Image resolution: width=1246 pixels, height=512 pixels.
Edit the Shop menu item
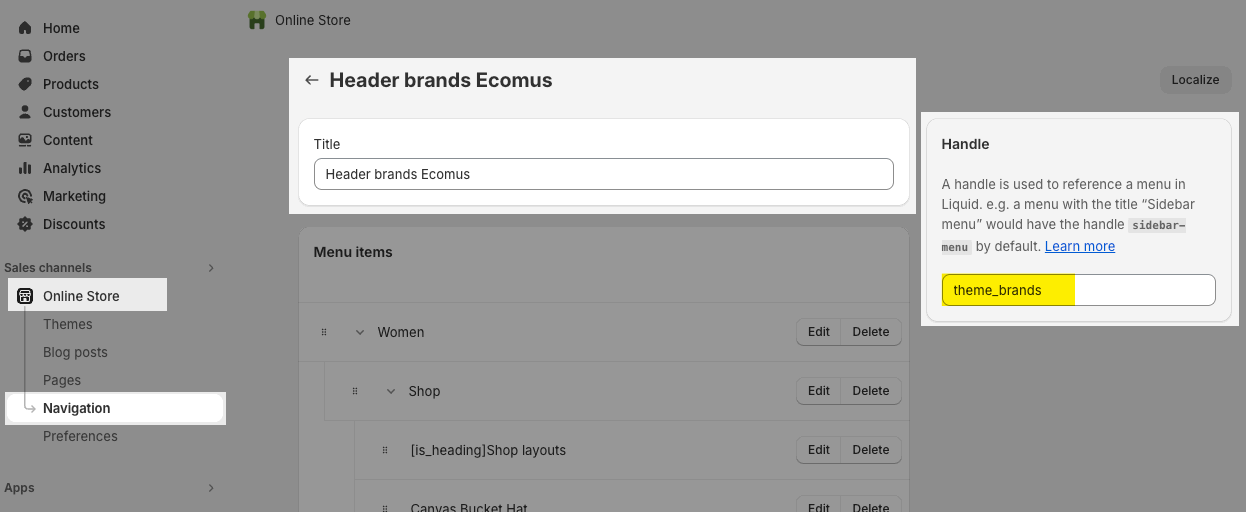[x=818, y=391]
